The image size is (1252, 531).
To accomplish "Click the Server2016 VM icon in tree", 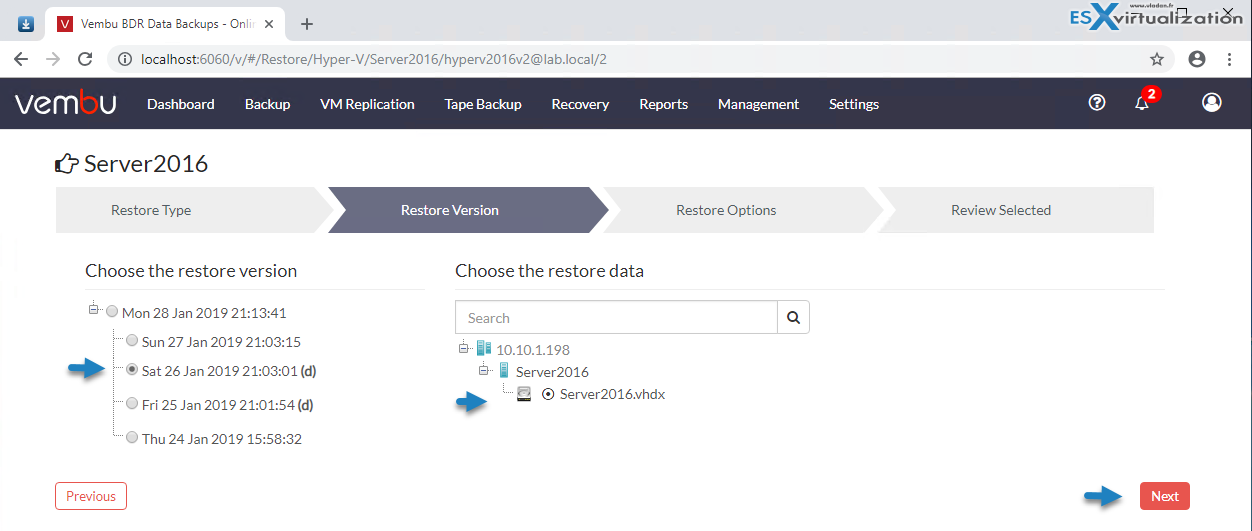I will tap(504, 371).
